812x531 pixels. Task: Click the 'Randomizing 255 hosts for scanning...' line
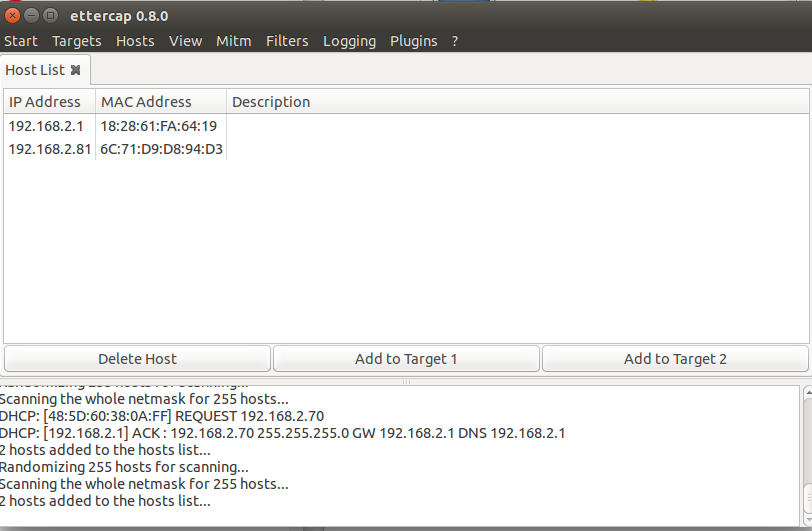coord(124,467)
